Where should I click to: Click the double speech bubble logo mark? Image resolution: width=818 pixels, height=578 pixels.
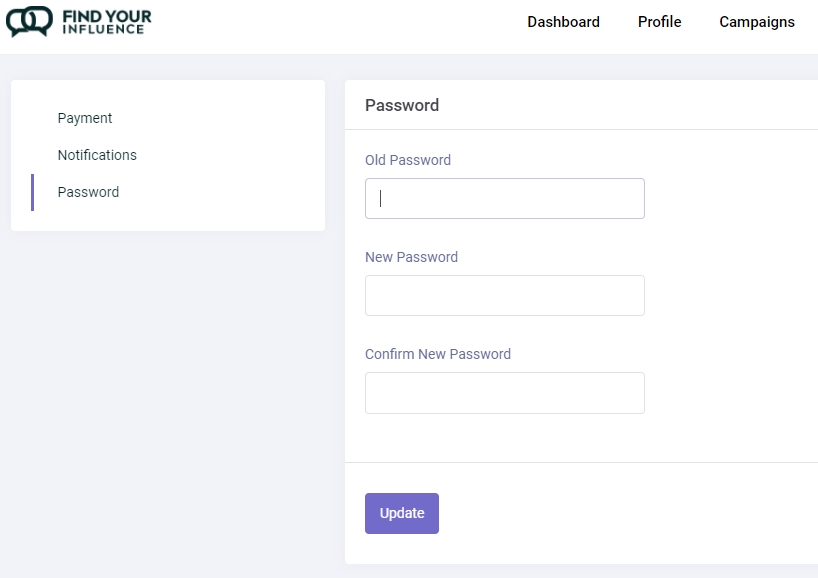[x=29, y=21]
